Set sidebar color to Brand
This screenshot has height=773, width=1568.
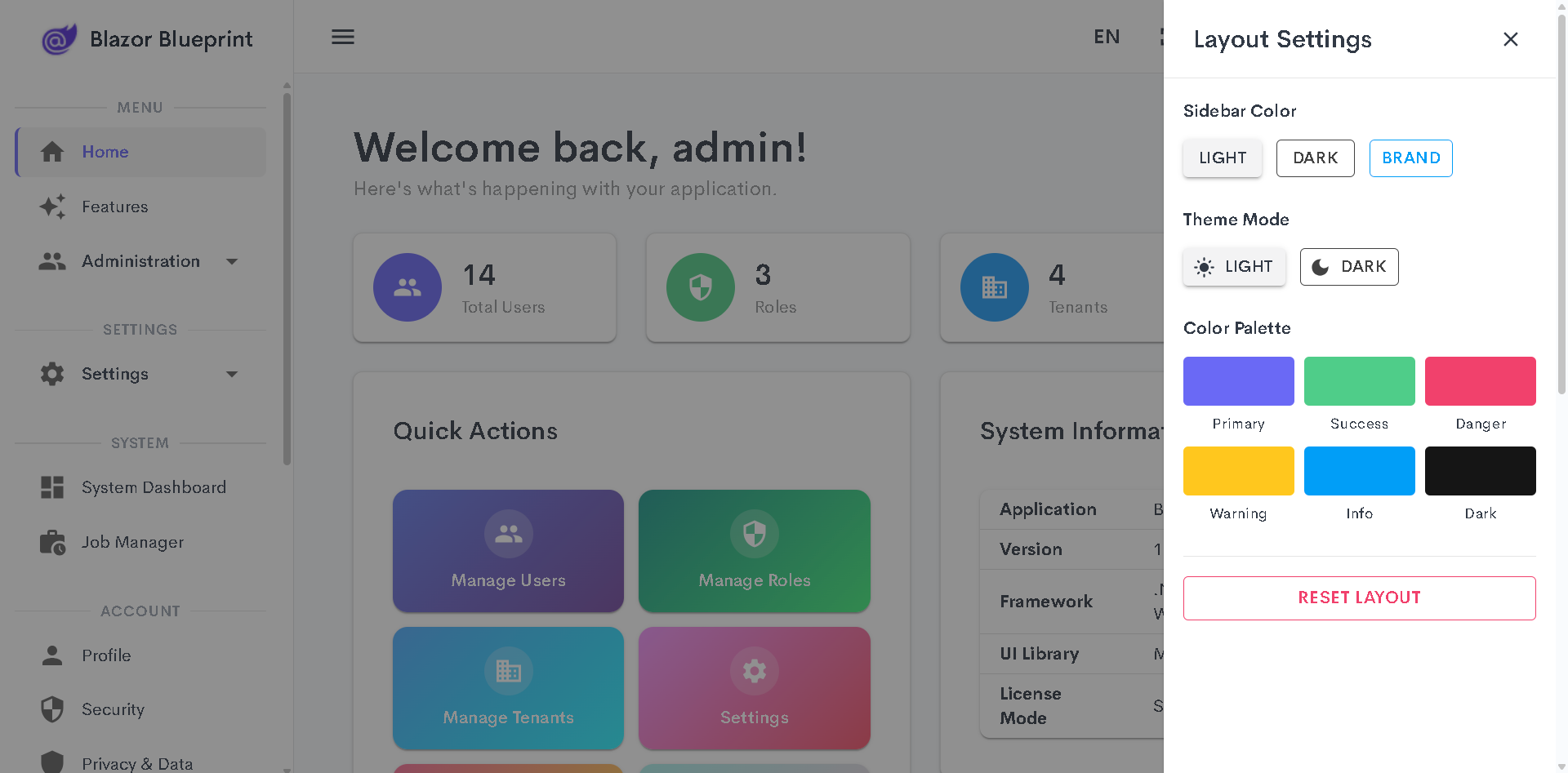(1410, 158)
